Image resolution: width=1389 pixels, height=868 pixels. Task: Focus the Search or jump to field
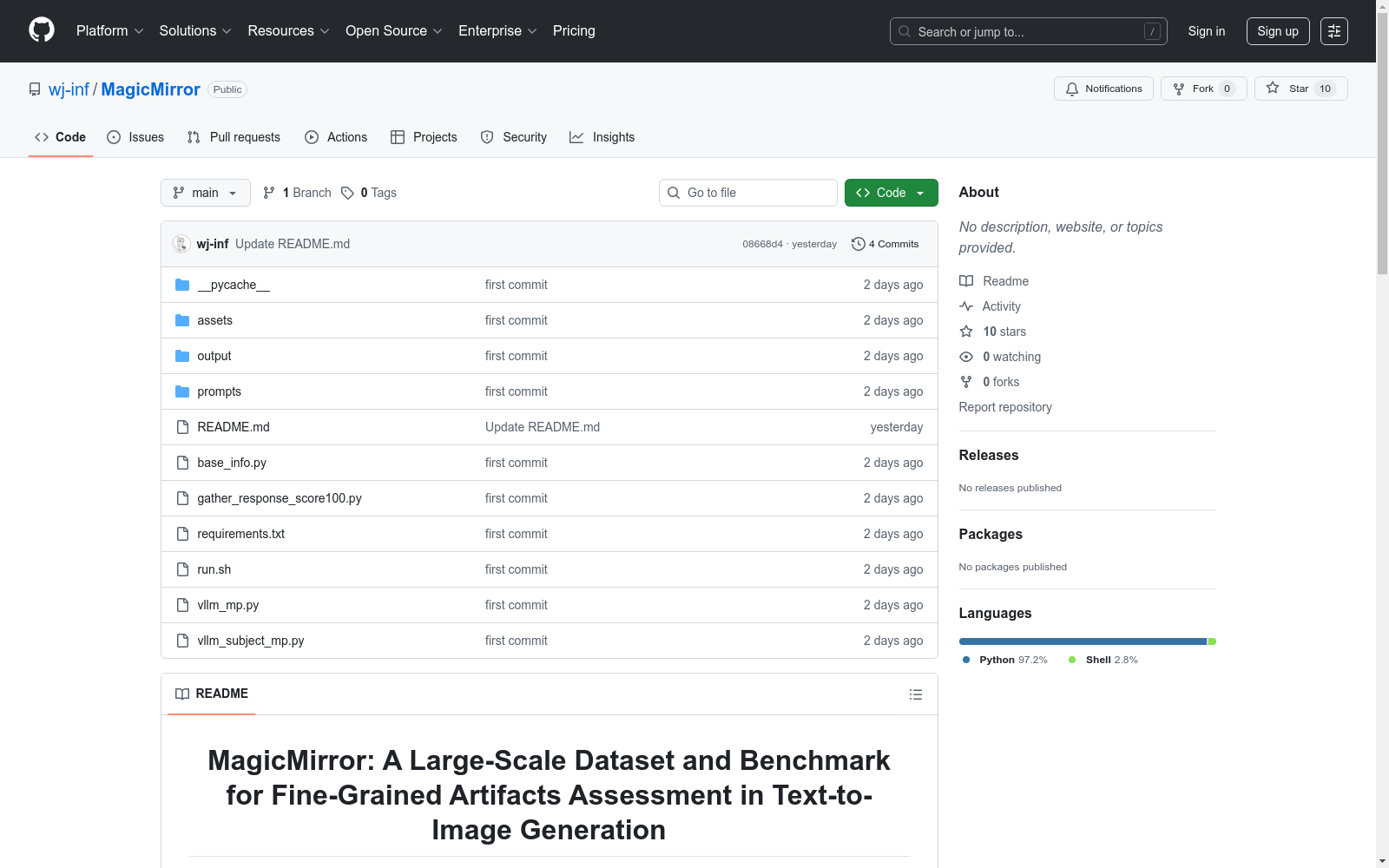coord(1029,31)
